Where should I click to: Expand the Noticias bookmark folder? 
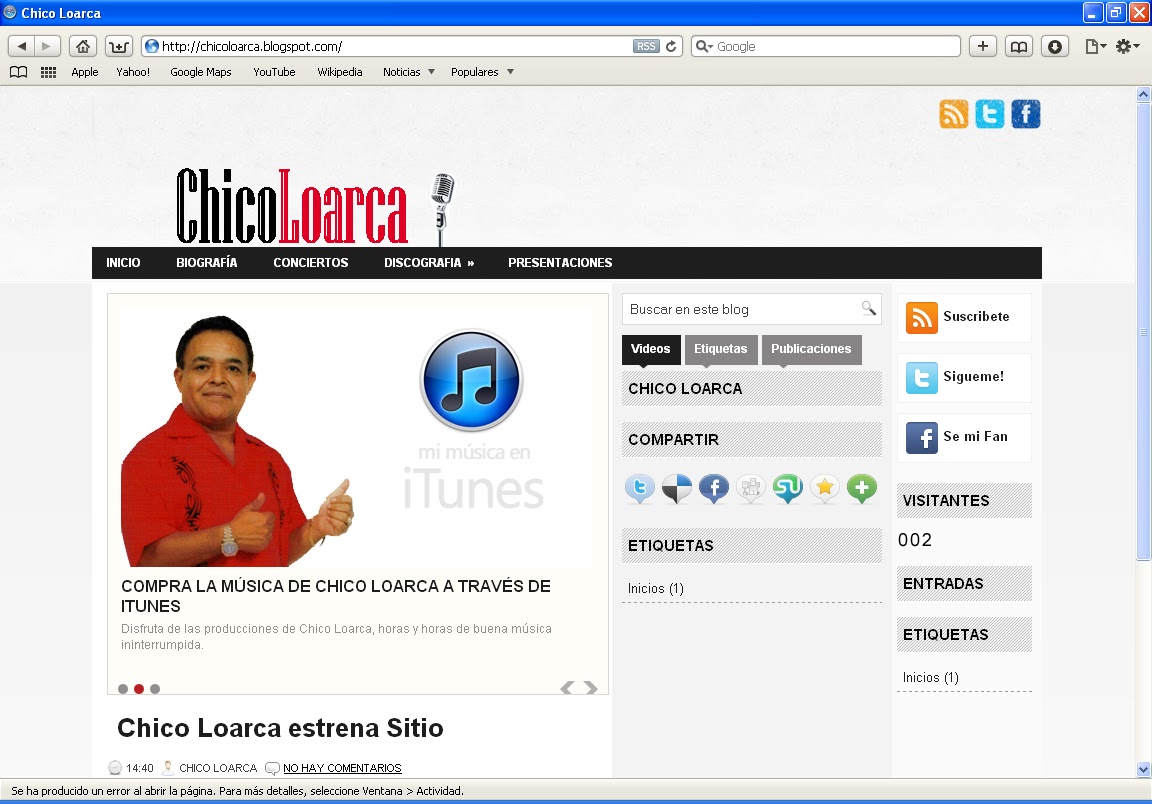pos(408,72)
